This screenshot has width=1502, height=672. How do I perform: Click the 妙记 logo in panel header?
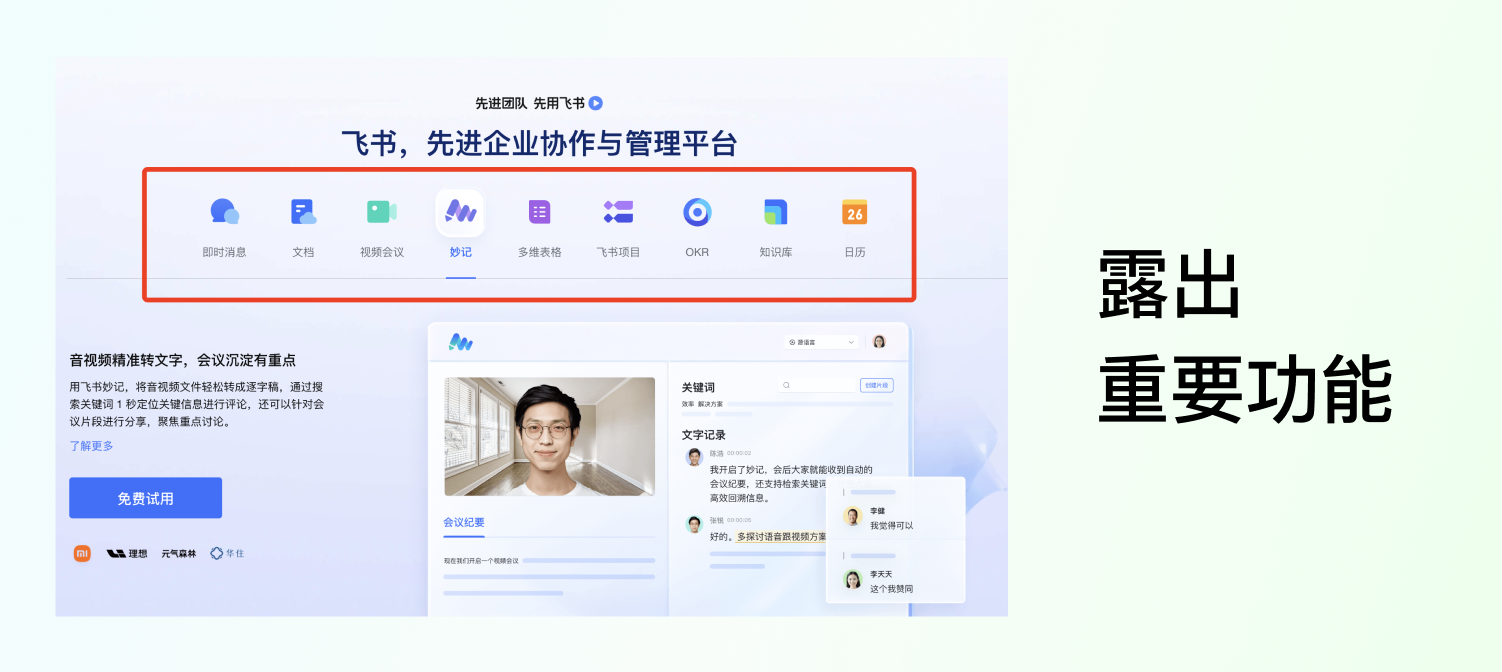(461, 342)
